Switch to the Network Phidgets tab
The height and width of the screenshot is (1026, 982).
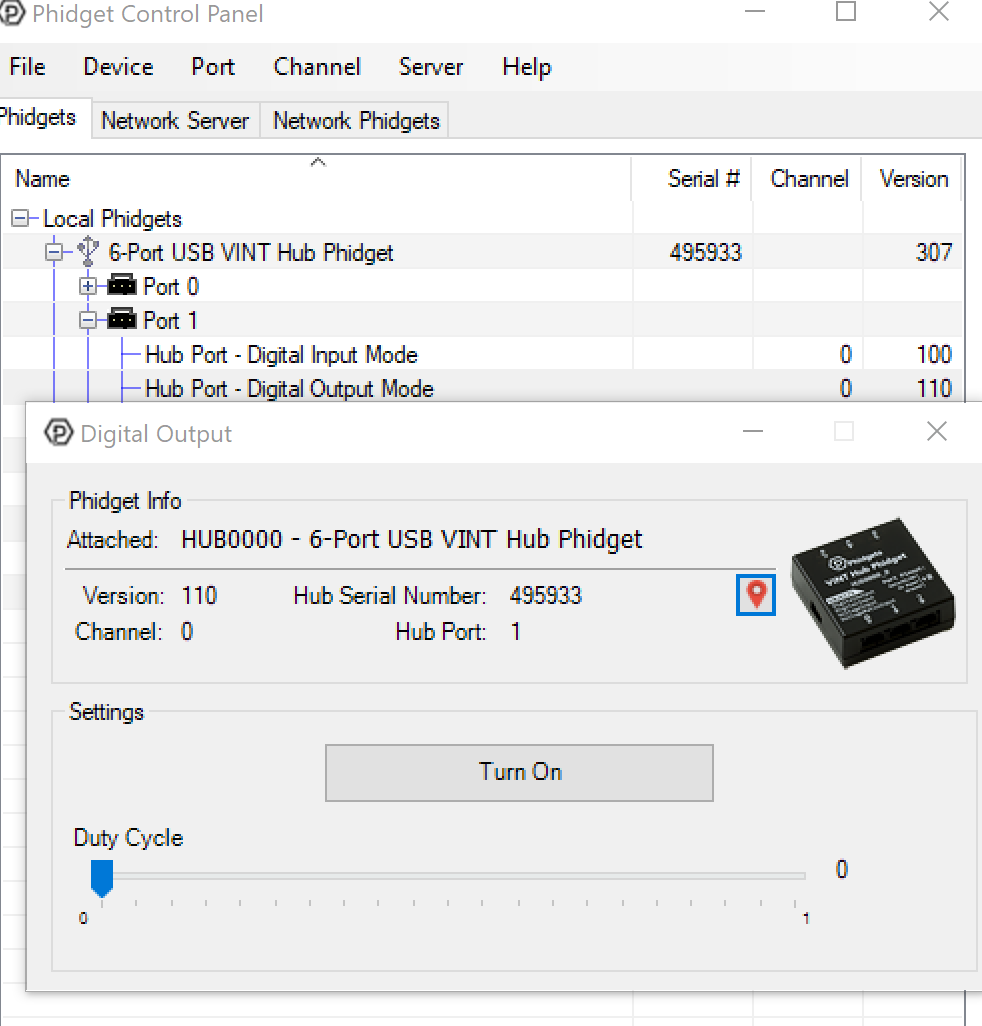[355, 120]
